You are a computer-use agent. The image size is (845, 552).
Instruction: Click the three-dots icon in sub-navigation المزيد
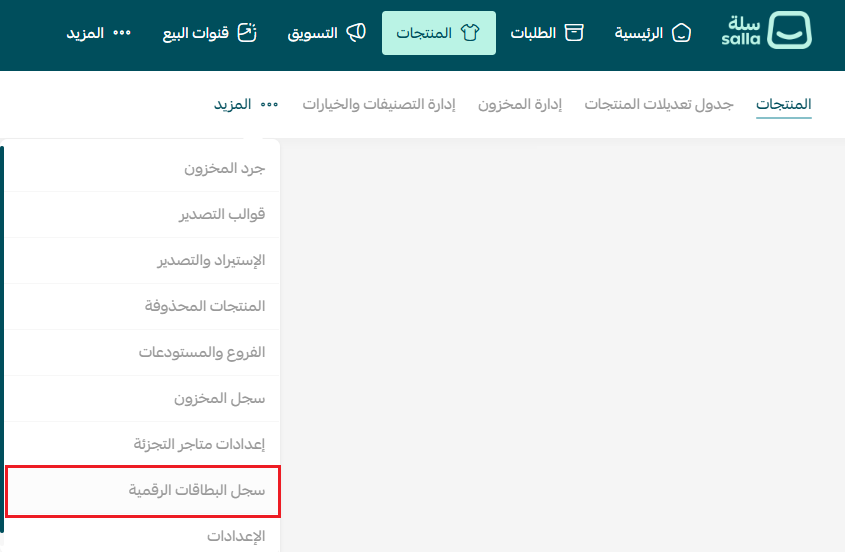(269, 105)
